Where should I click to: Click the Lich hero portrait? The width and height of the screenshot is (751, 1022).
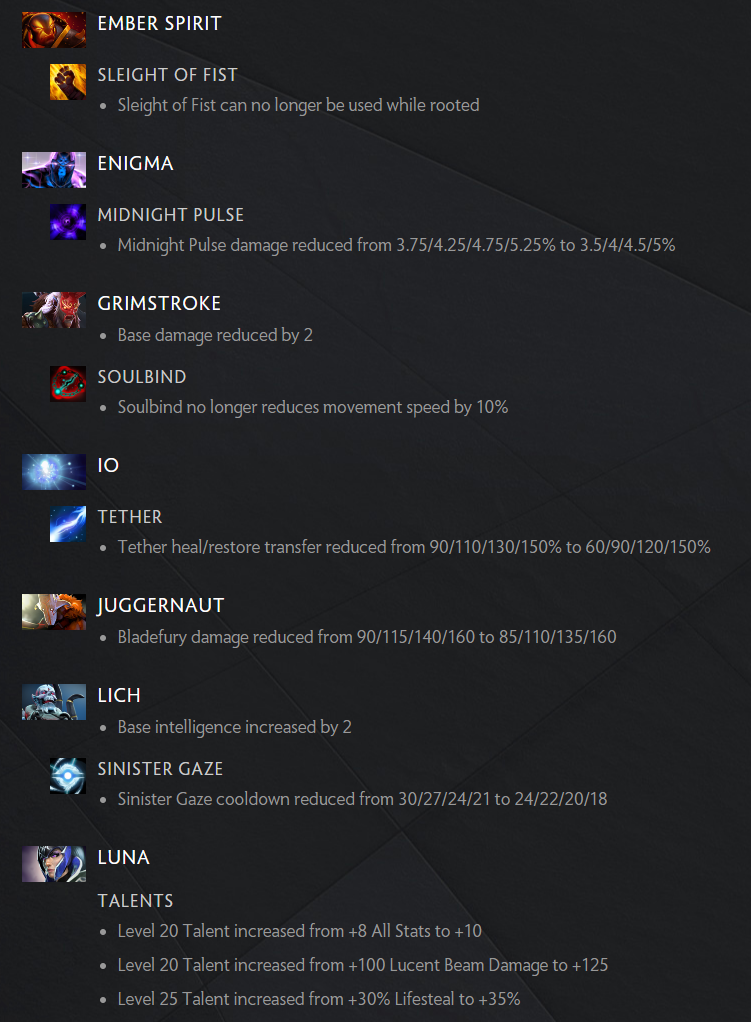(x=54, y=702)
